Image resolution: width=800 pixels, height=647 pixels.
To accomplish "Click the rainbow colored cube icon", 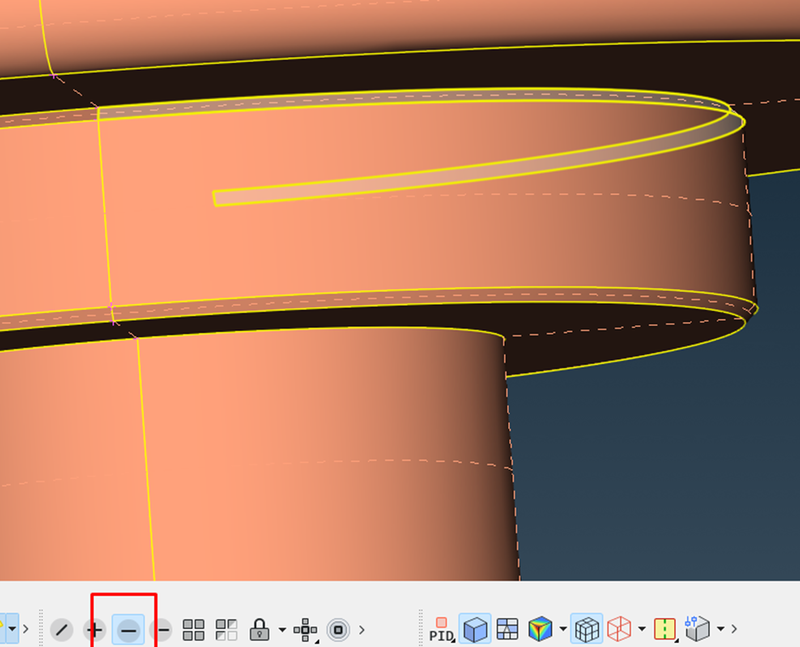I will (540, 629).
